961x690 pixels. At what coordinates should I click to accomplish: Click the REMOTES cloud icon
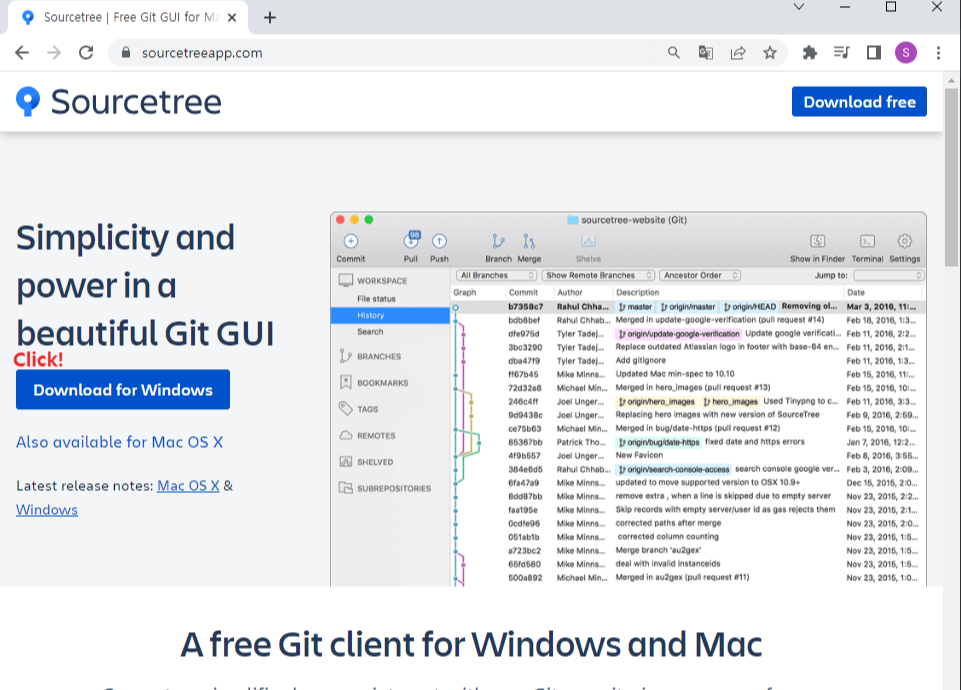346,435
